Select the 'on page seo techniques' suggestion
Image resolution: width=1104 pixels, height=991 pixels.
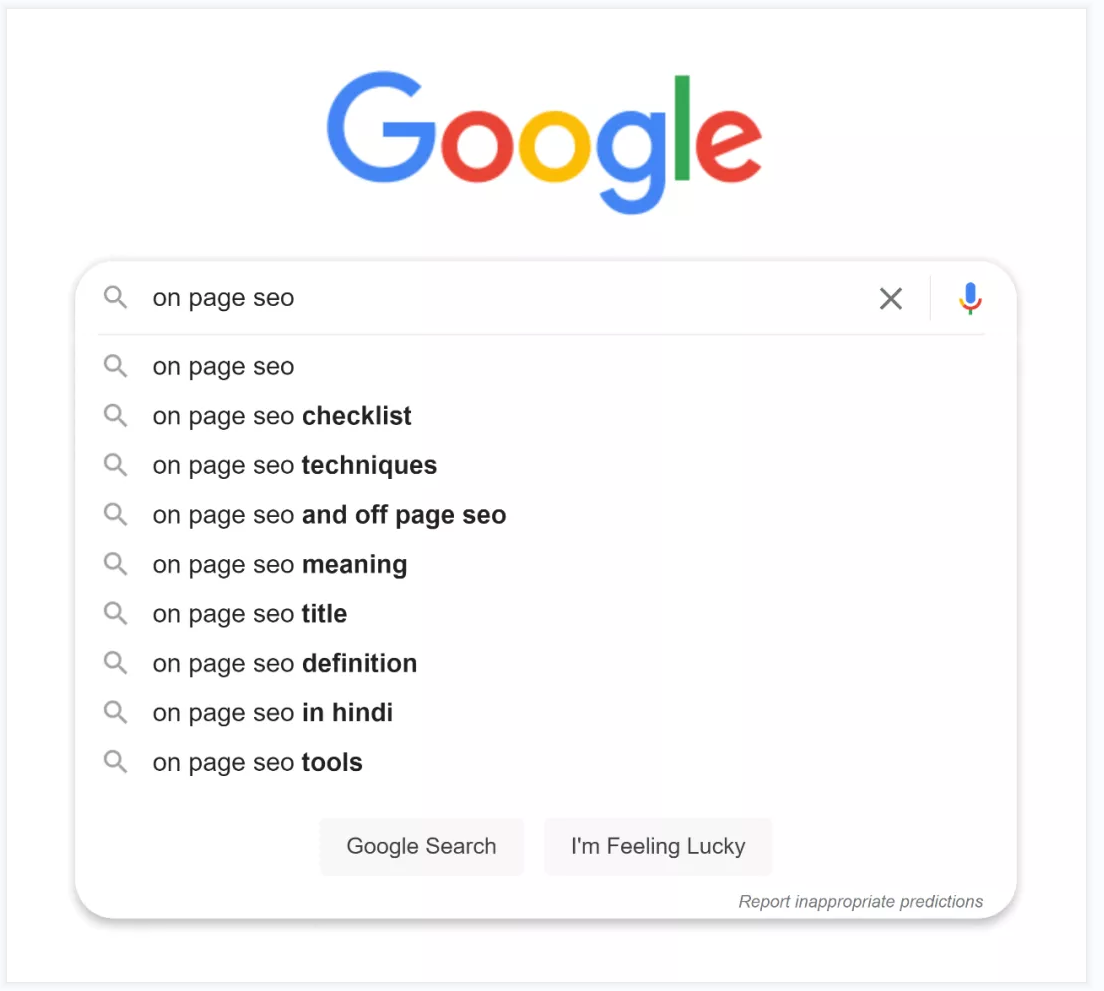click(294, 465)
